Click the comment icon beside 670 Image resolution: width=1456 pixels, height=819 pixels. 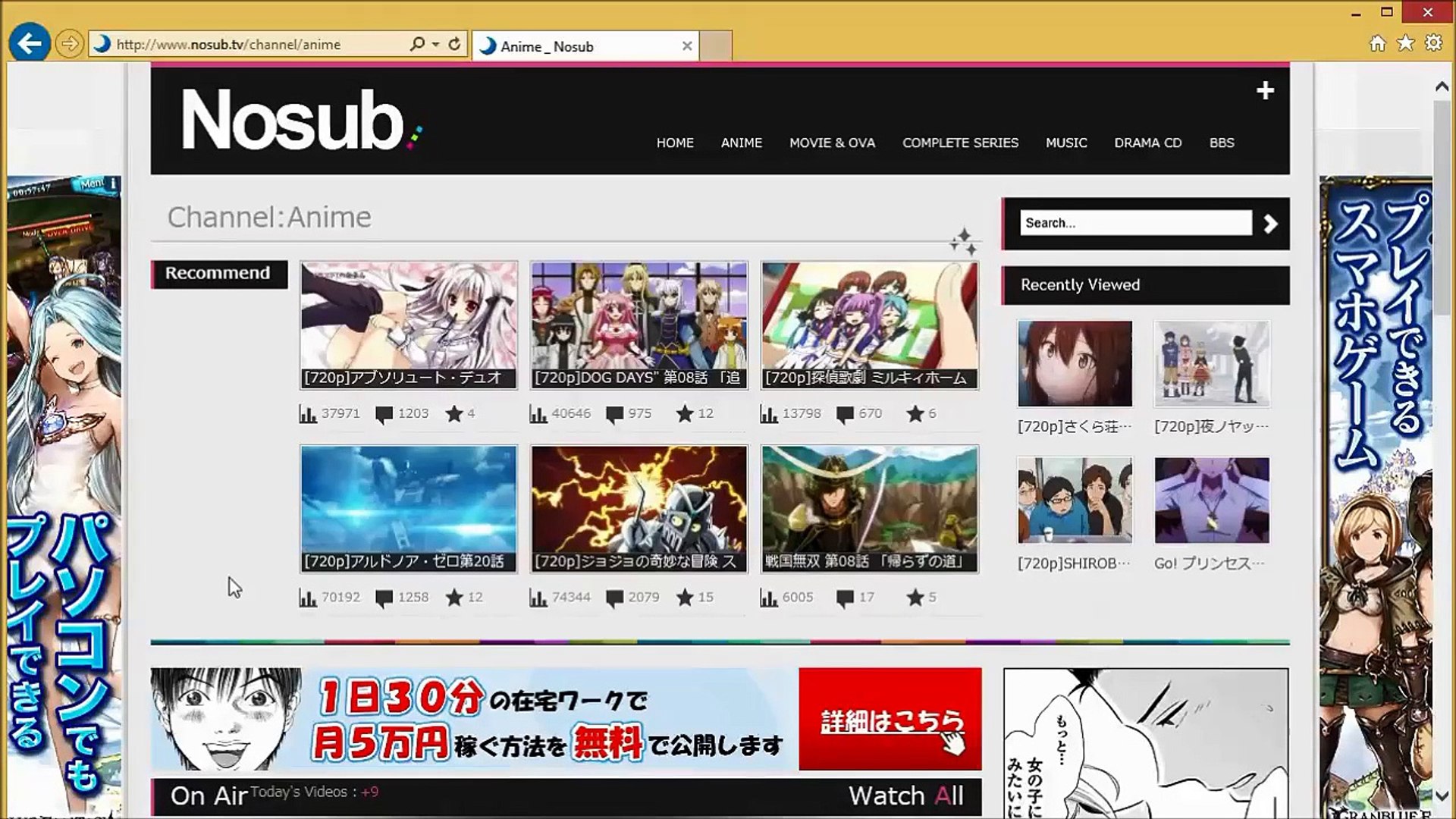coord(846,415)
